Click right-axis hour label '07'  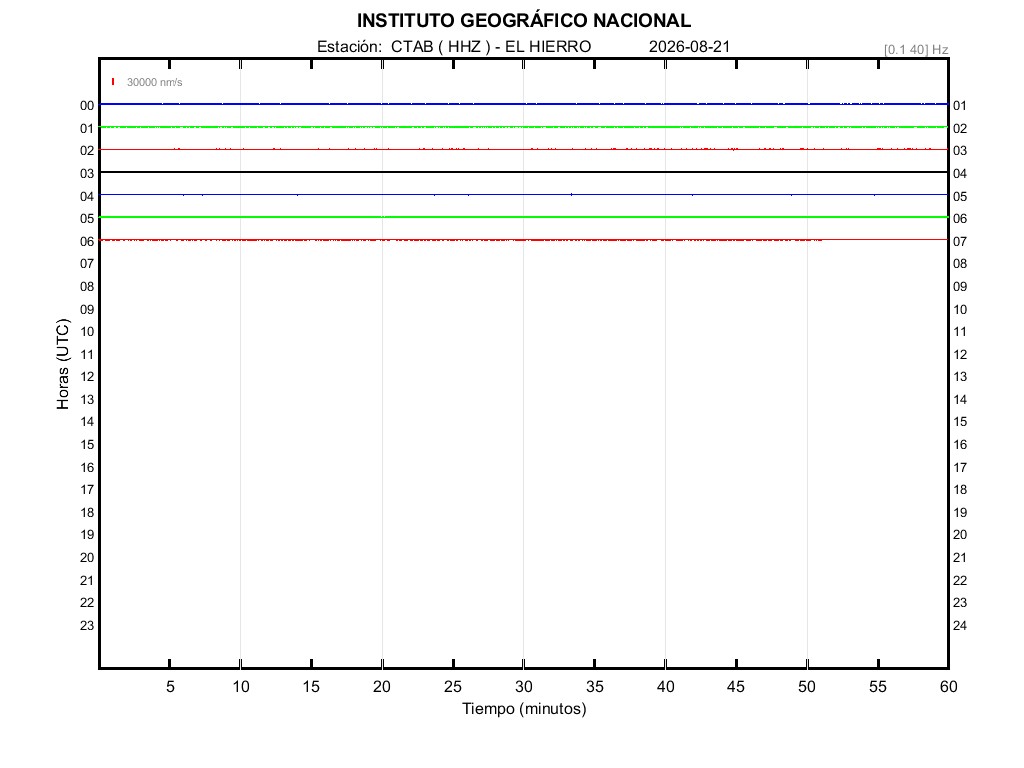[960, 242]
